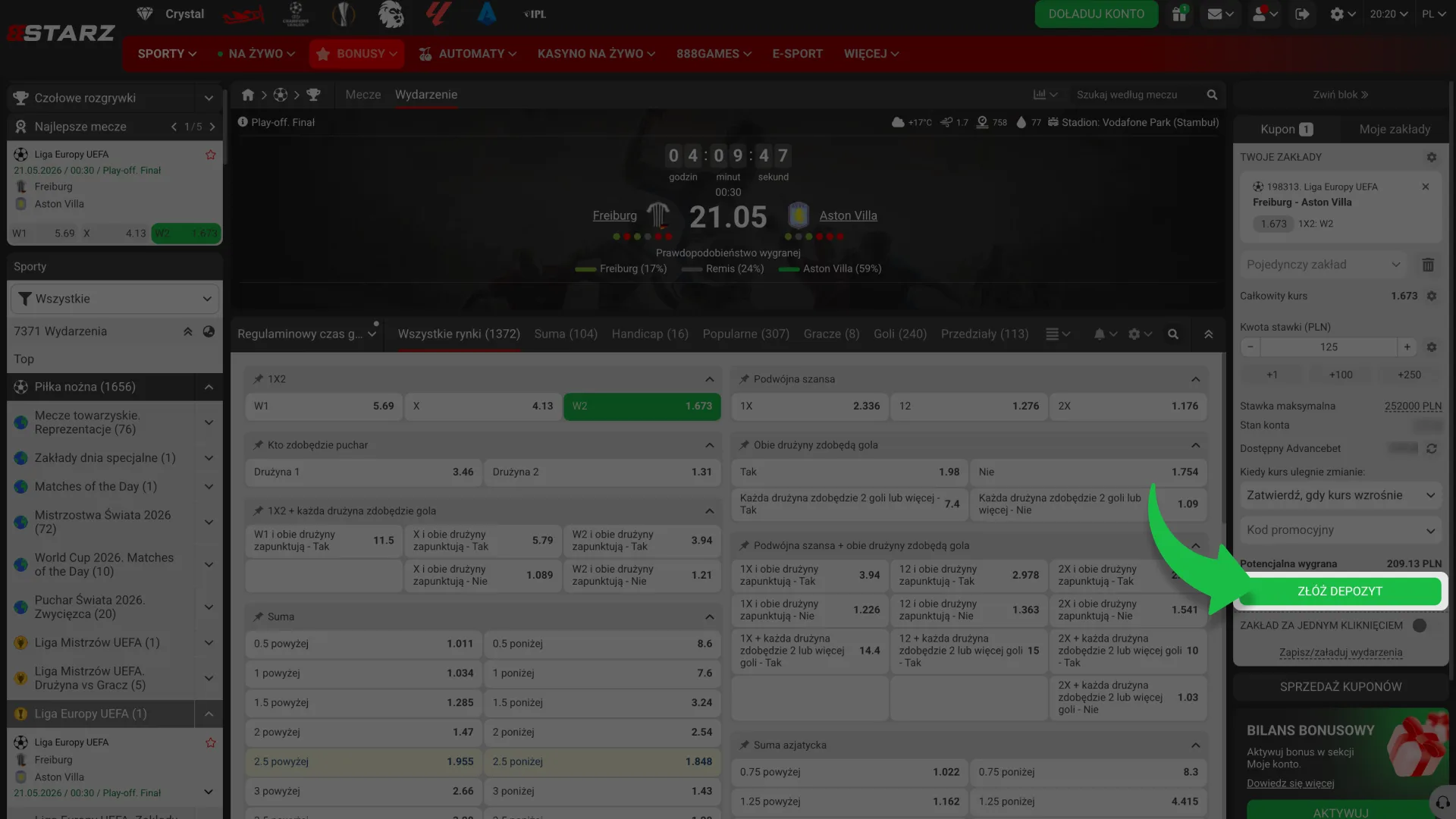Open the Pojedynczy zakład bet type dropdown
The width and height of the screenshot is (1456, 819).
tap(1323, 265)
